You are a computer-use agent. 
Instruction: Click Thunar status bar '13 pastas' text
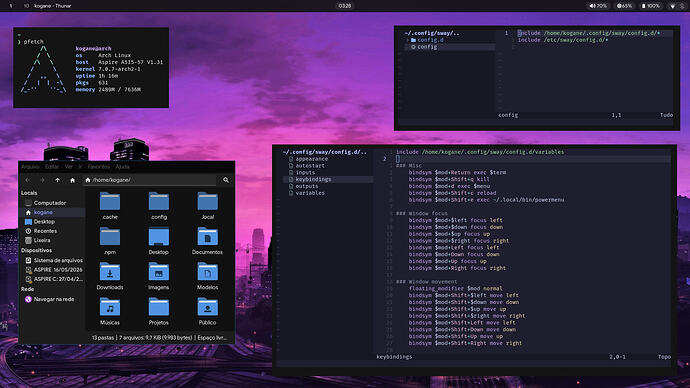pyautogui.click(x=103, y=338)
